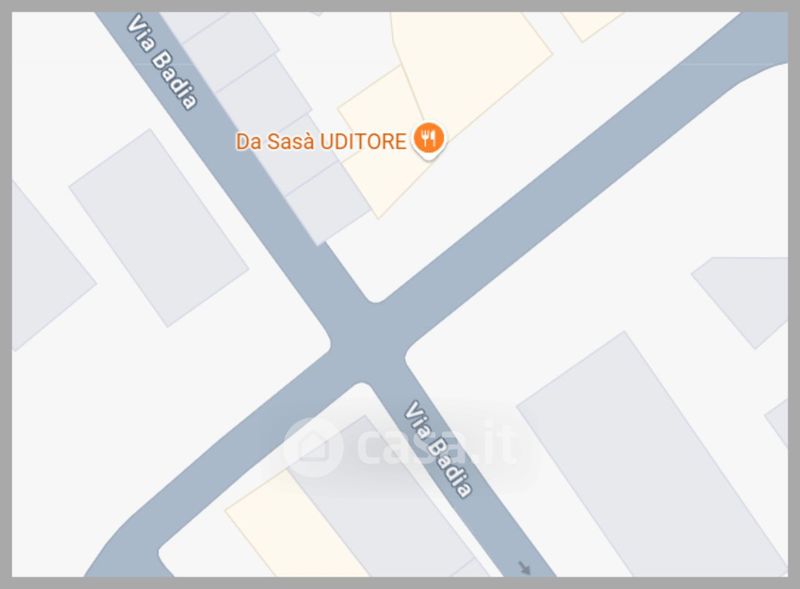The image size is (800, 589).
Task: Select the large gray building left of Via Badia
Action: [x=159, y=228]
